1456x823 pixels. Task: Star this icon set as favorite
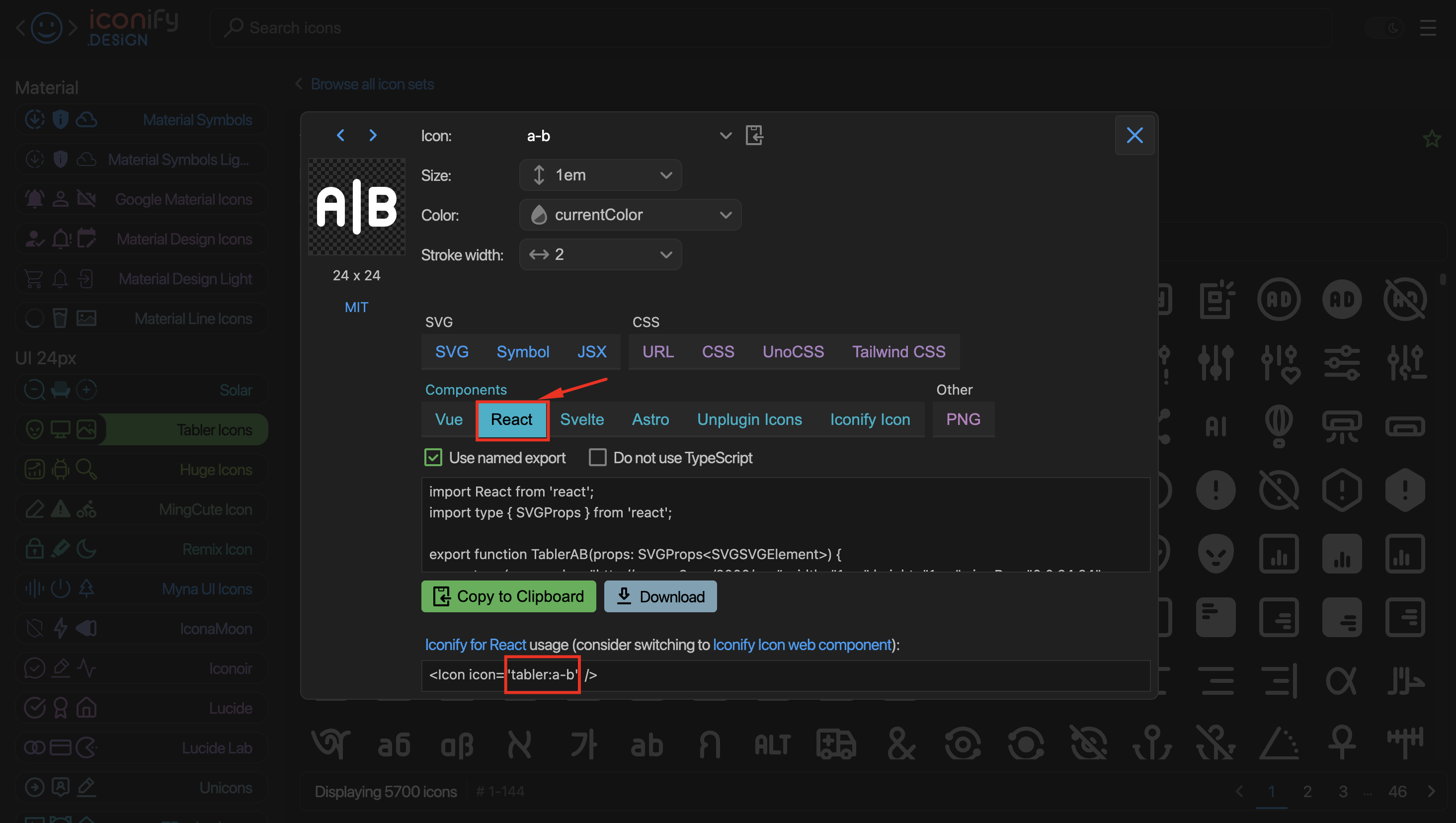tap(1432, 139)
